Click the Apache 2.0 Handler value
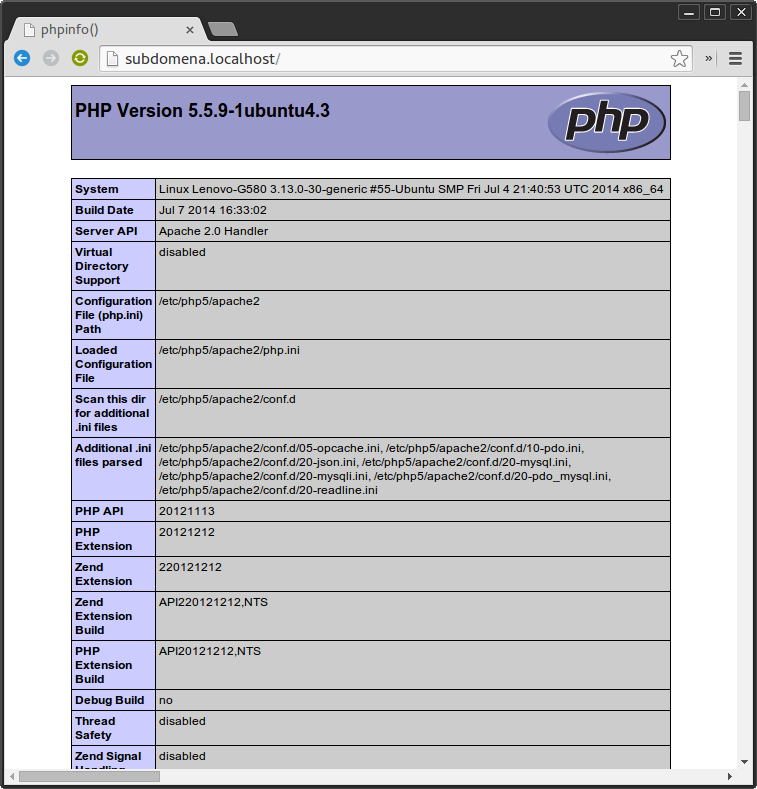Screen dimensions: 757x789 point(213,231)
